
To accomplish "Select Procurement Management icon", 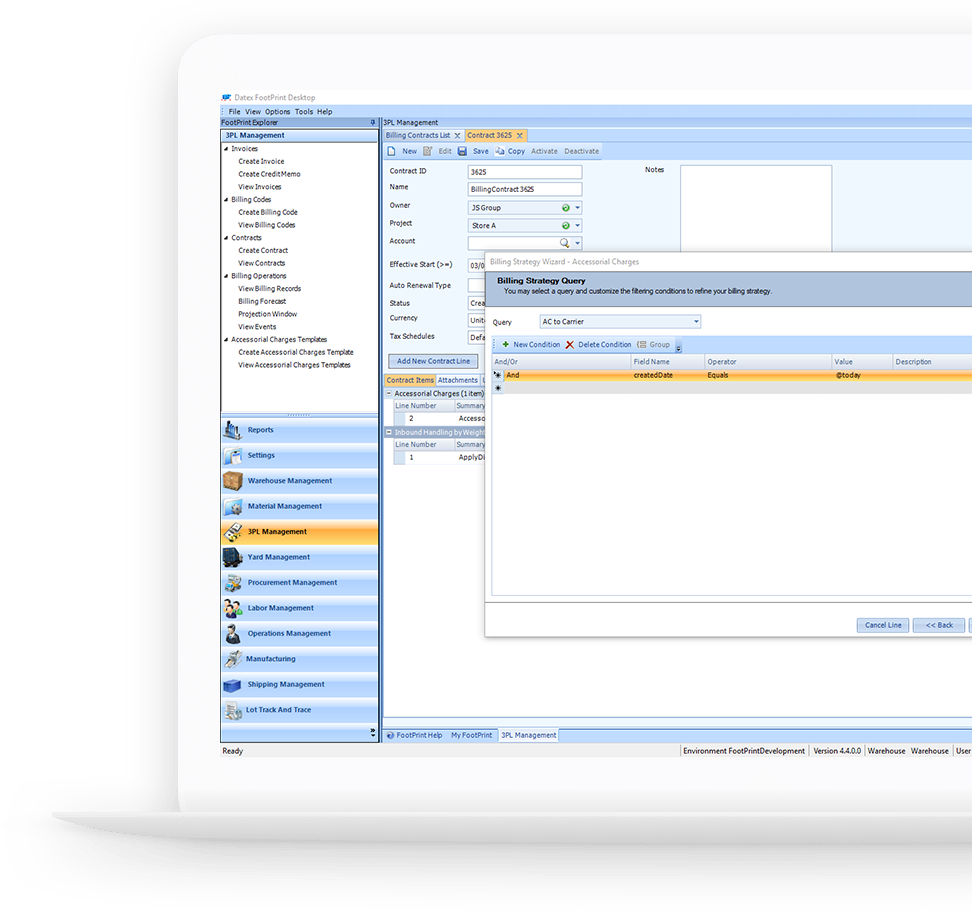I will pyautogui.click(x=233, y=583).
